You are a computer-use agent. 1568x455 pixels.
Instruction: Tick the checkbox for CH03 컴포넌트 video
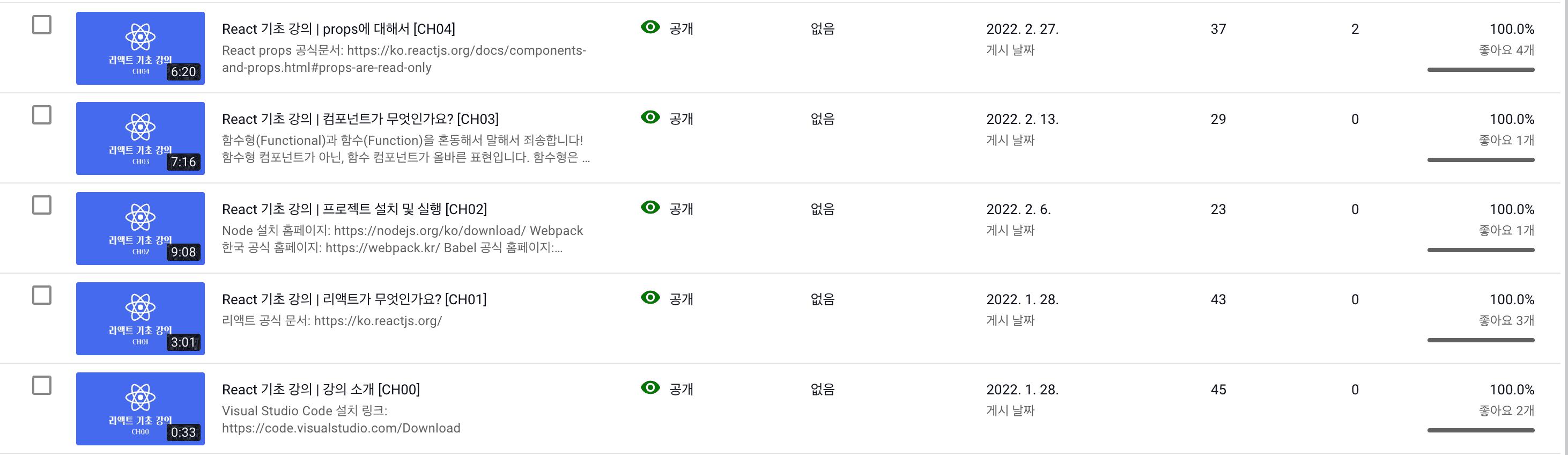coord(41,115)
